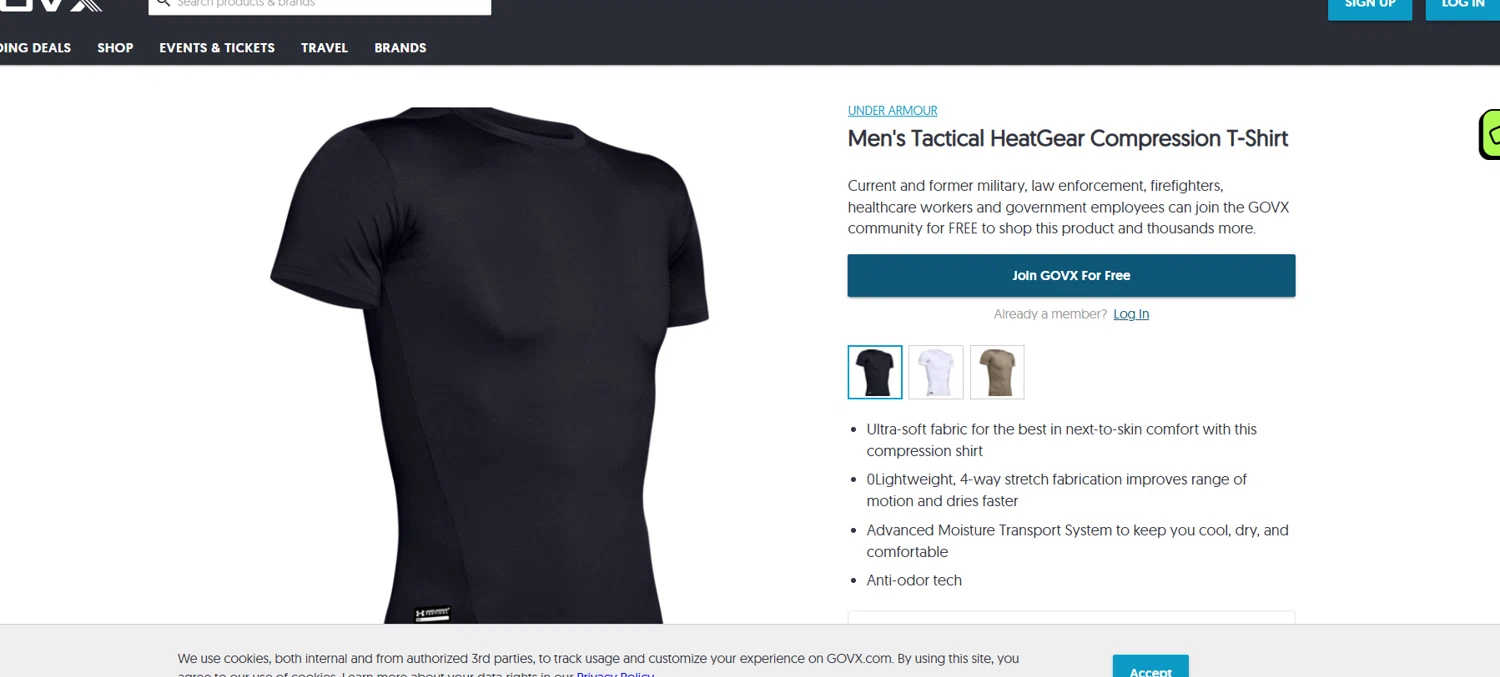Select the white shirt color swatch

936,372
